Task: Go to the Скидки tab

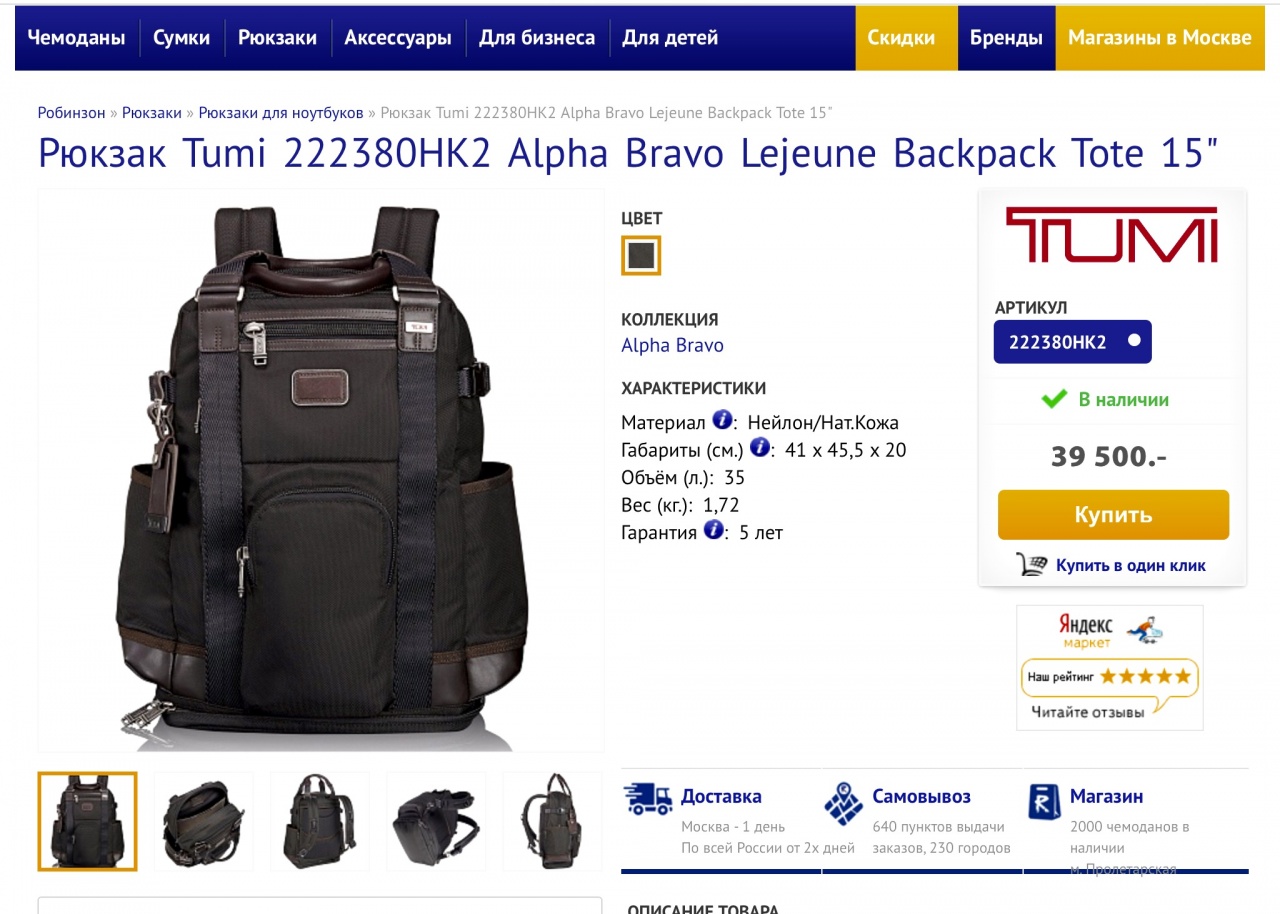Action: click(901, 38)
